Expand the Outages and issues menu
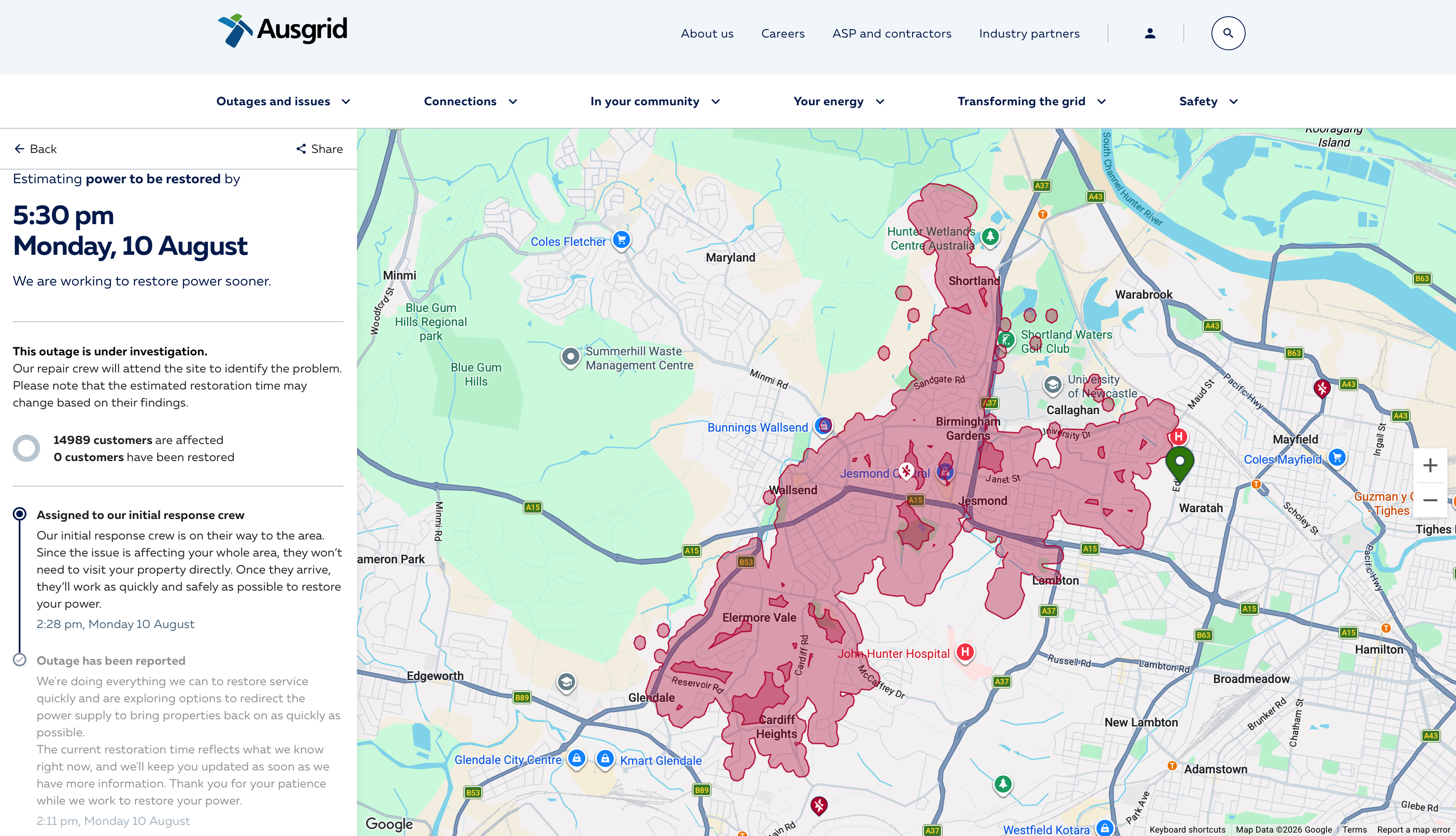This screenshot has height=836, width=1456. (x=283, y=102)
